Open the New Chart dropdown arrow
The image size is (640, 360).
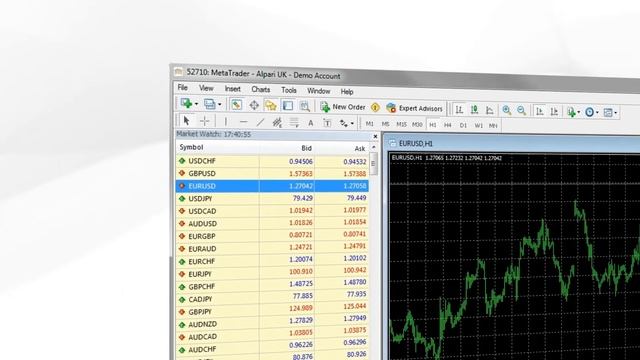(x=196, y=104)
